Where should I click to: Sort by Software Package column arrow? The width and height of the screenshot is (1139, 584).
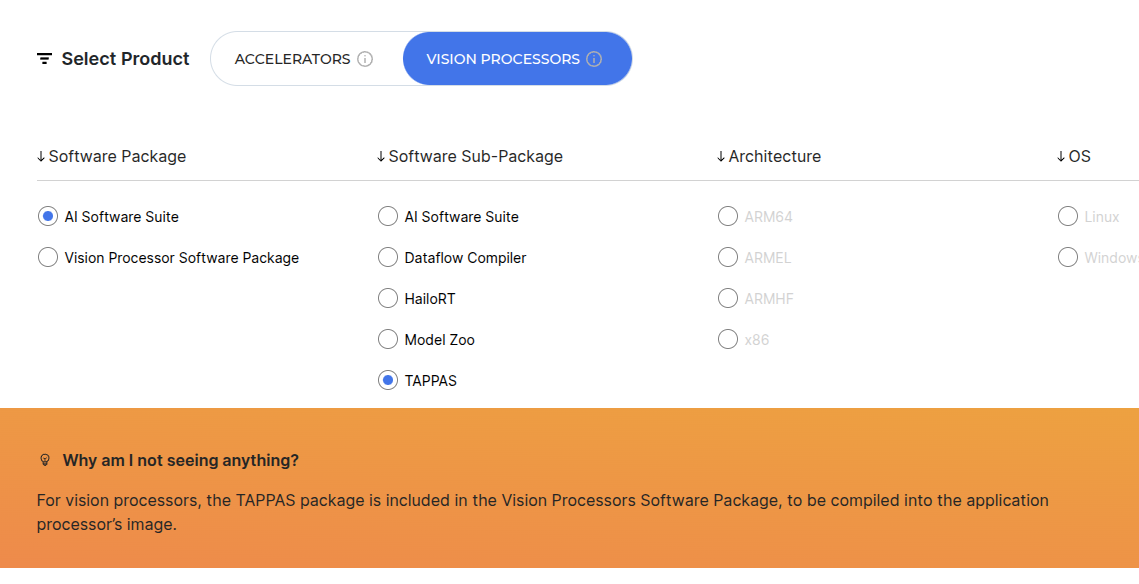41,157
